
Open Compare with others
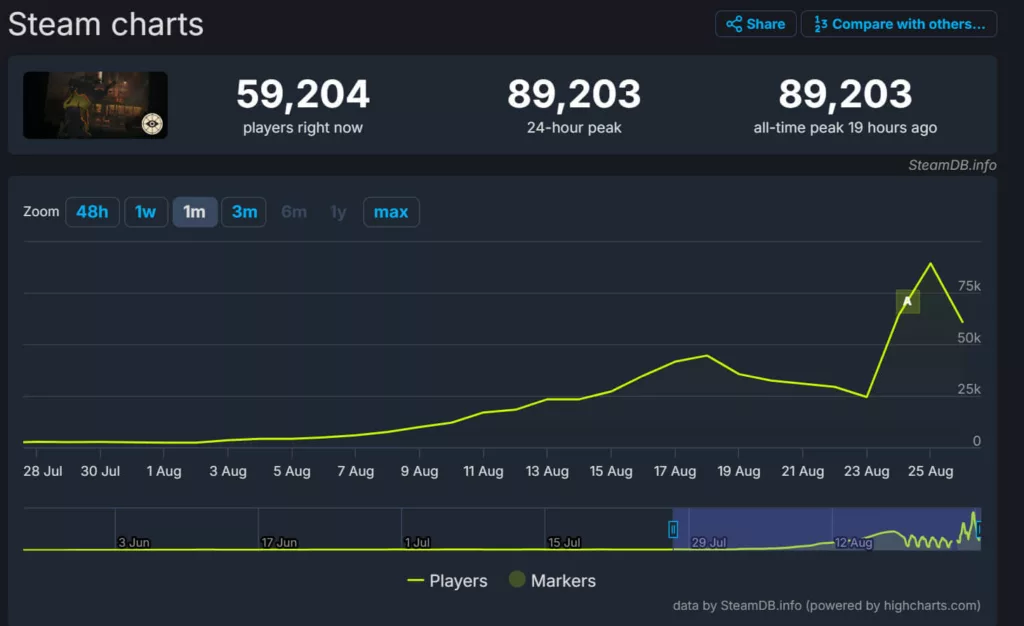pyautogui.click(x=899, y=24)
